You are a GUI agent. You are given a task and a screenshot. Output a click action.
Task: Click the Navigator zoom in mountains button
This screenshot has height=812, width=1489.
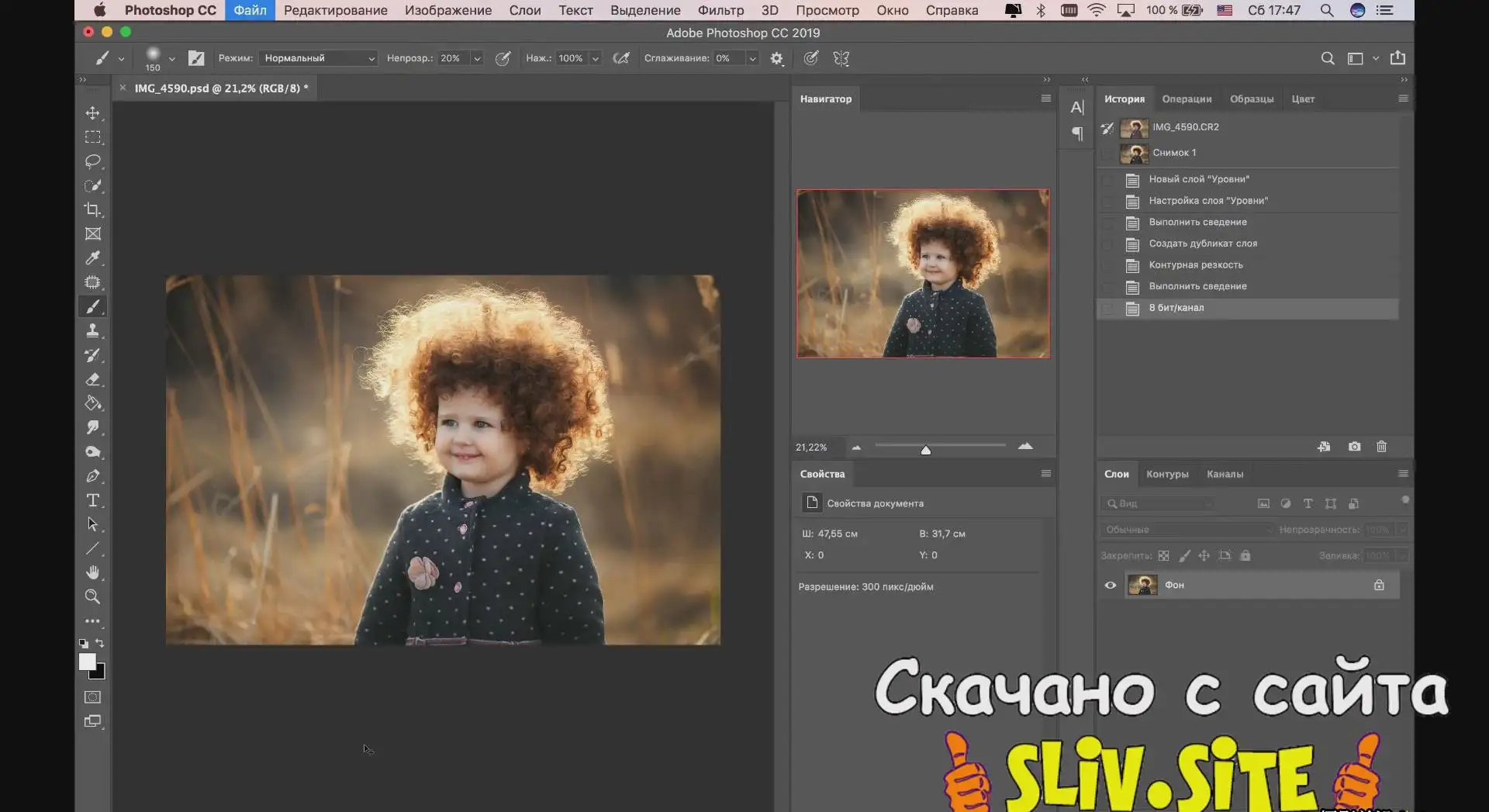click(1025, 446)
